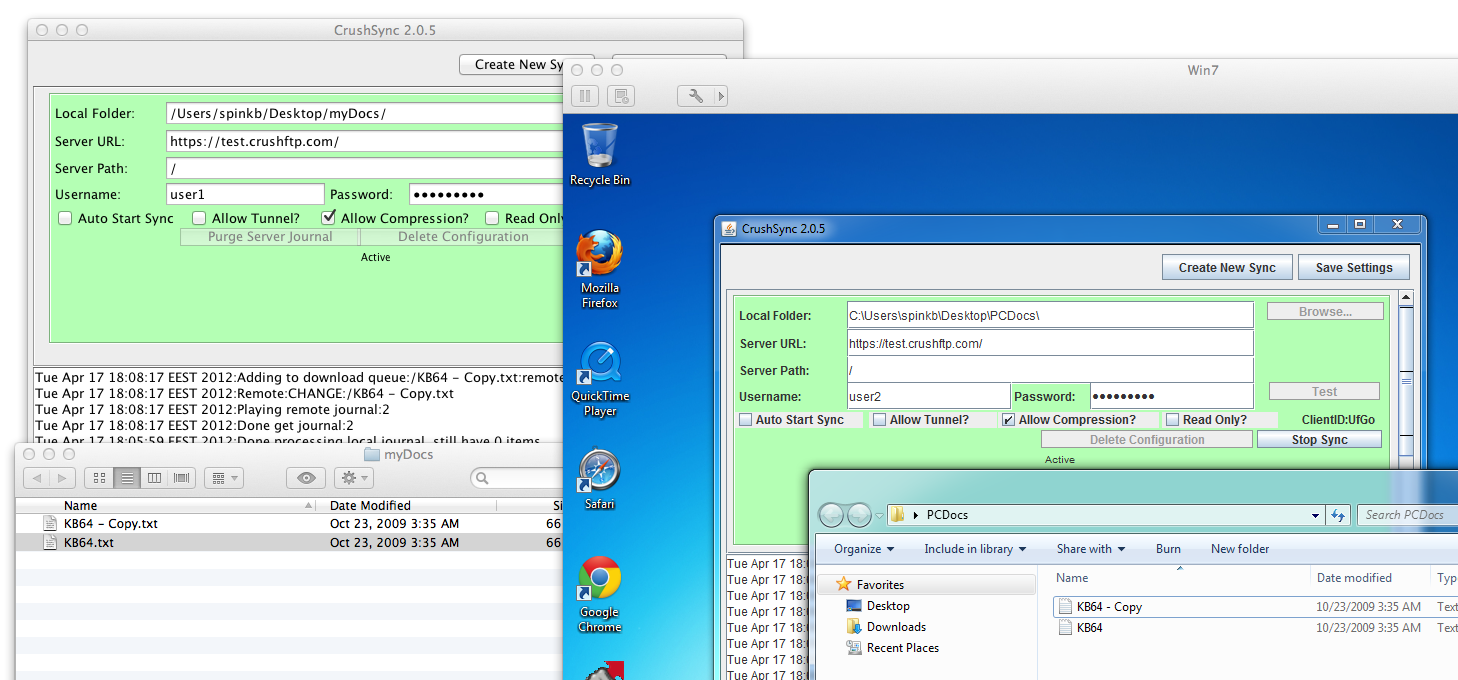Click the Quick Look eye button in Finder
This screenshot has width=1458, height=680.
(x=306, y=479)
